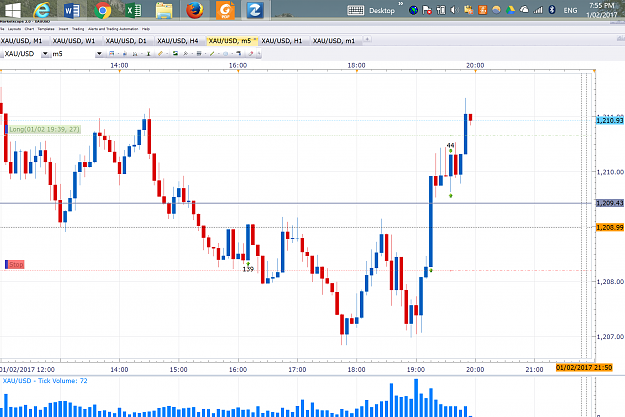Screen dimensions: 625x417
Task: Switch to the XAU/USD, D1 chart tab
Action: click(126, 41)
